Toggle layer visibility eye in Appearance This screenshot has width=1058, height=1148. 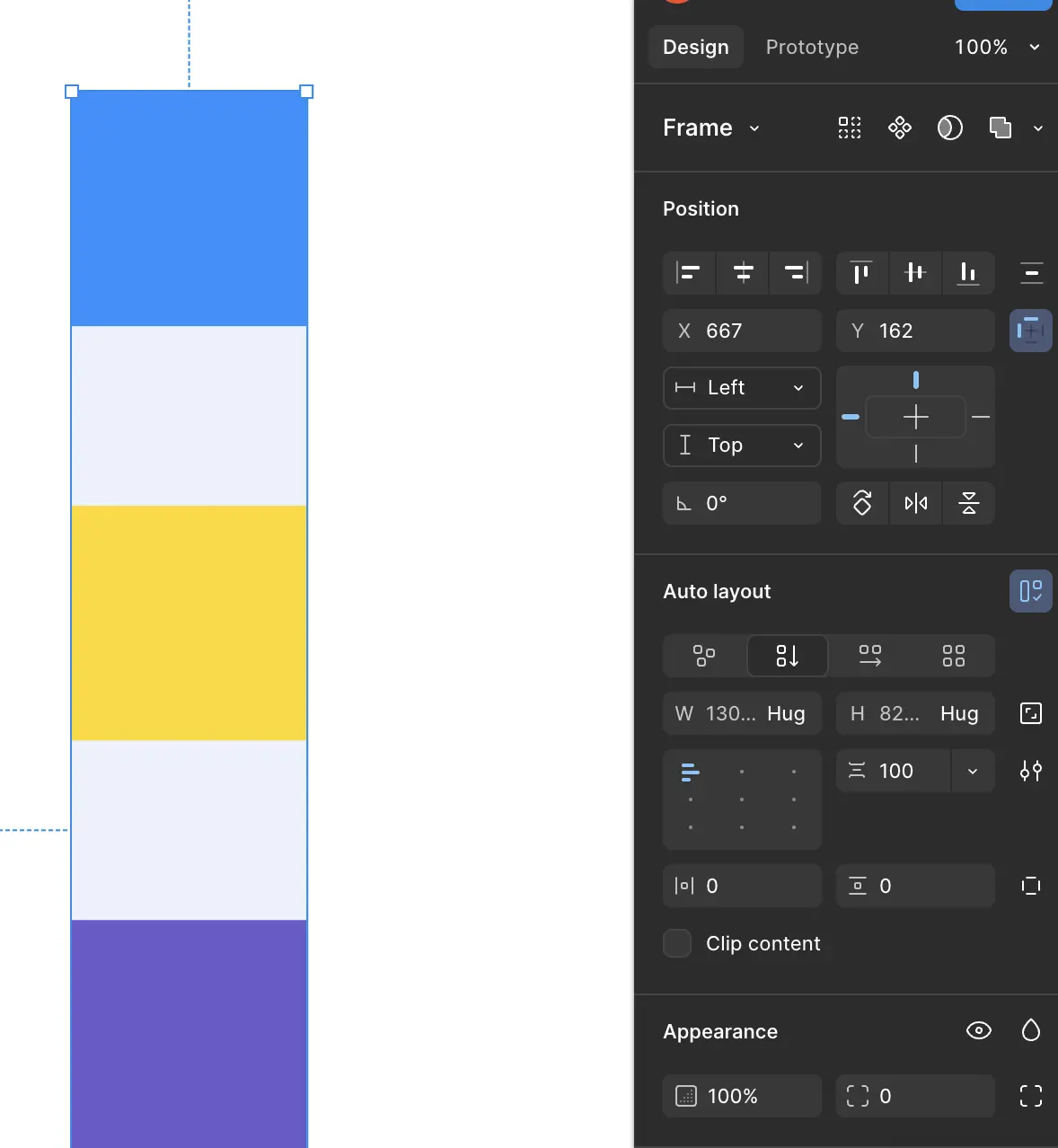pos(978,1030)
